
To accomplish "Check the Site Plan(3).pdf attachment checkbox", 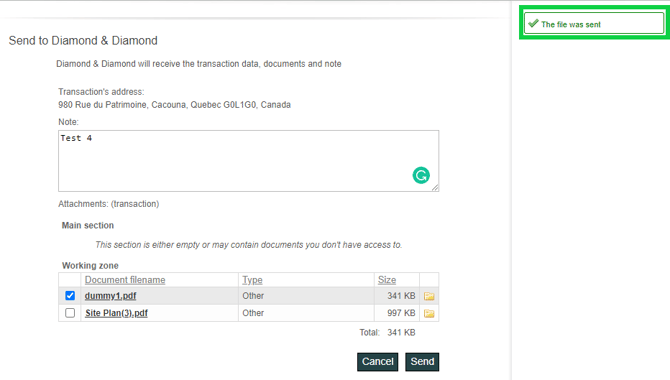I will 70,313.
